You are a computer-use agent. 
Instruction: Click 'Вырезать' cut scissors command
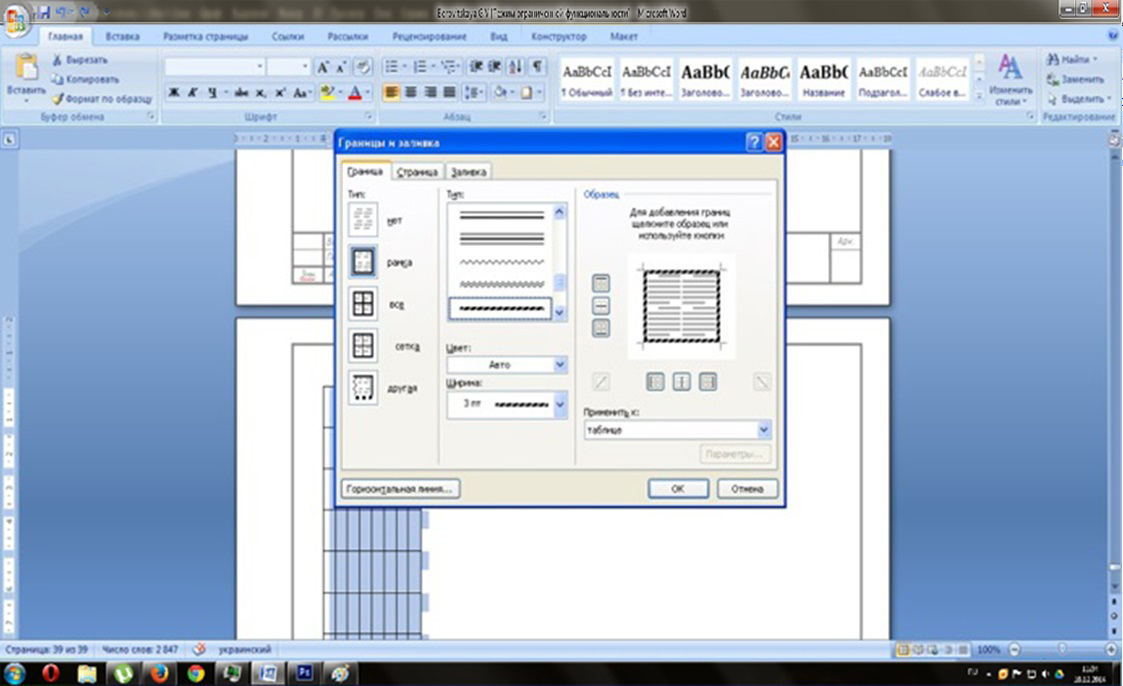80,60
